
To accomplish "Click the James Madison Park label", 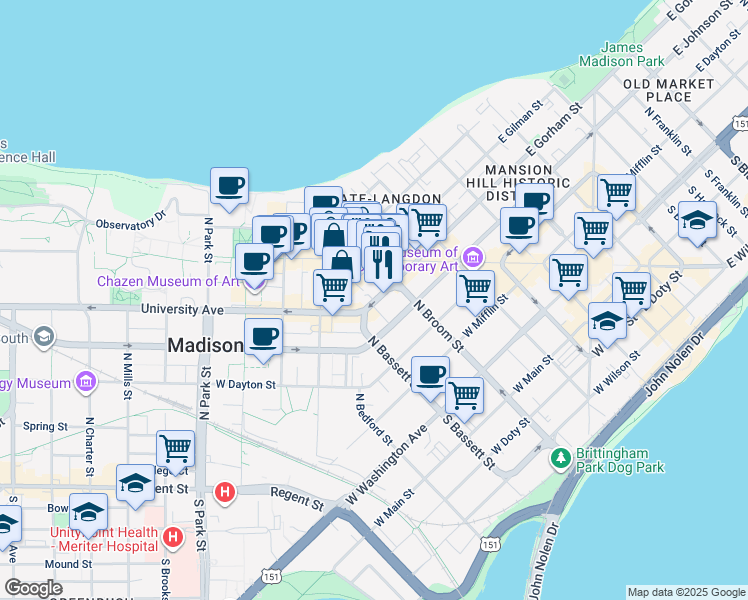I will (x=632, y=54).
